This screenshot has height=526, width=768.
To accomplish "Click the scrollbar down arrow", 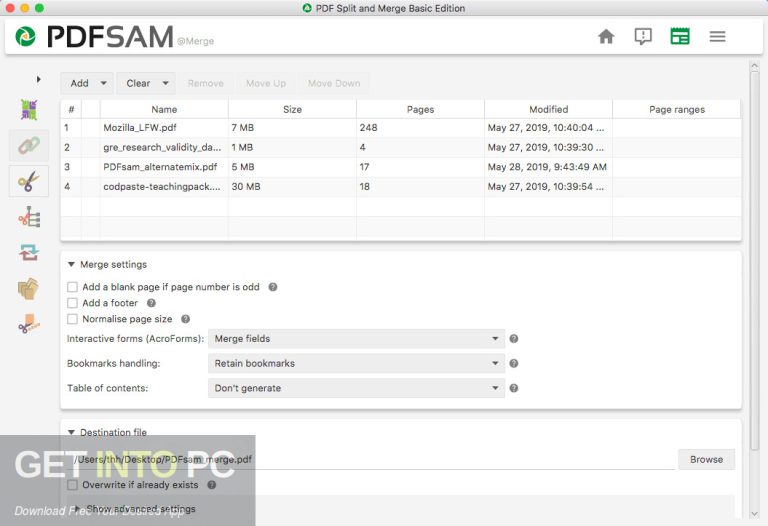I will tap(754, 514).
